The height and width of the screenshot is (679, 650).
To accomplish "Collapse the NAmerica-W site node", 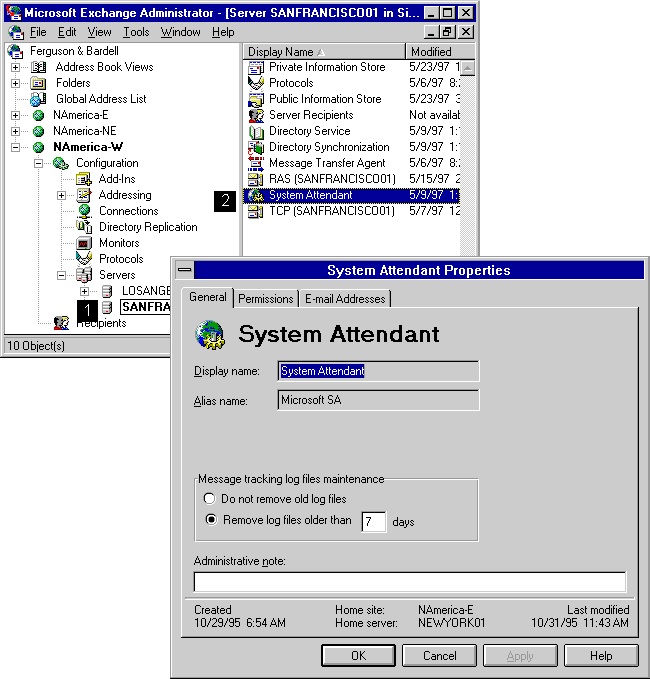I will (x=16, y=147).
